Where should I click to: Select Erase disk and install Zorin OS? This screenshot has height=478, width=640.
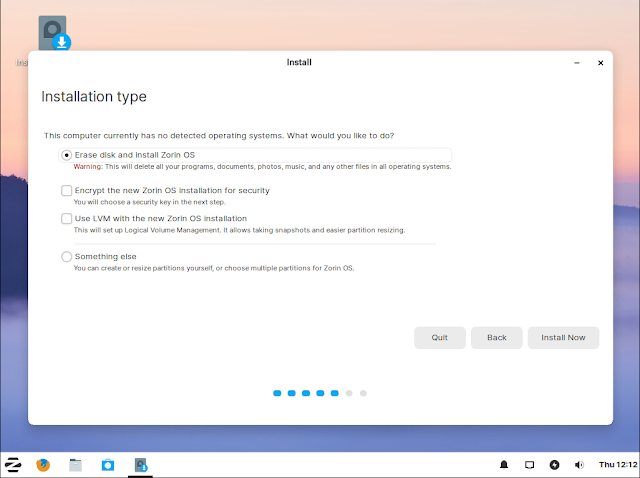67,155
